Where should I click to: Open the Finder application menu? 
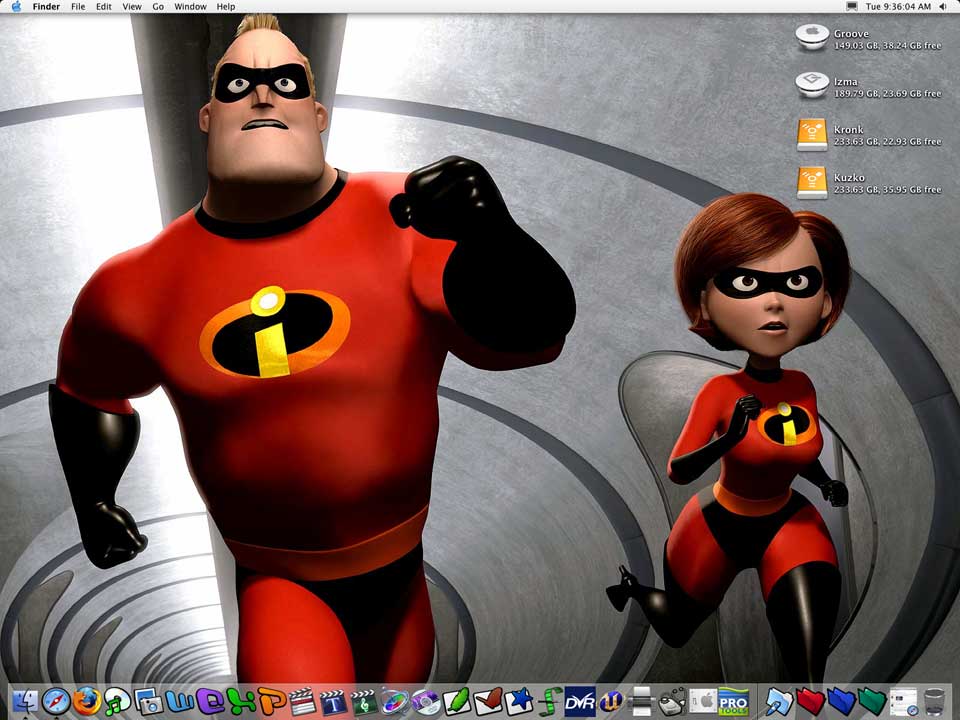46,6
